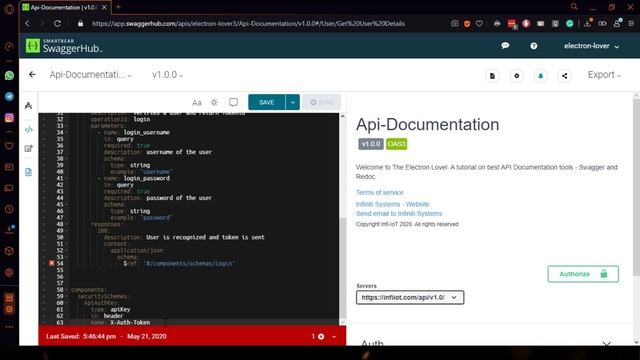The width and height of the screenshot is (640, 360).
Task: Collapse the Auth section chevron
Action: point(607,344)
